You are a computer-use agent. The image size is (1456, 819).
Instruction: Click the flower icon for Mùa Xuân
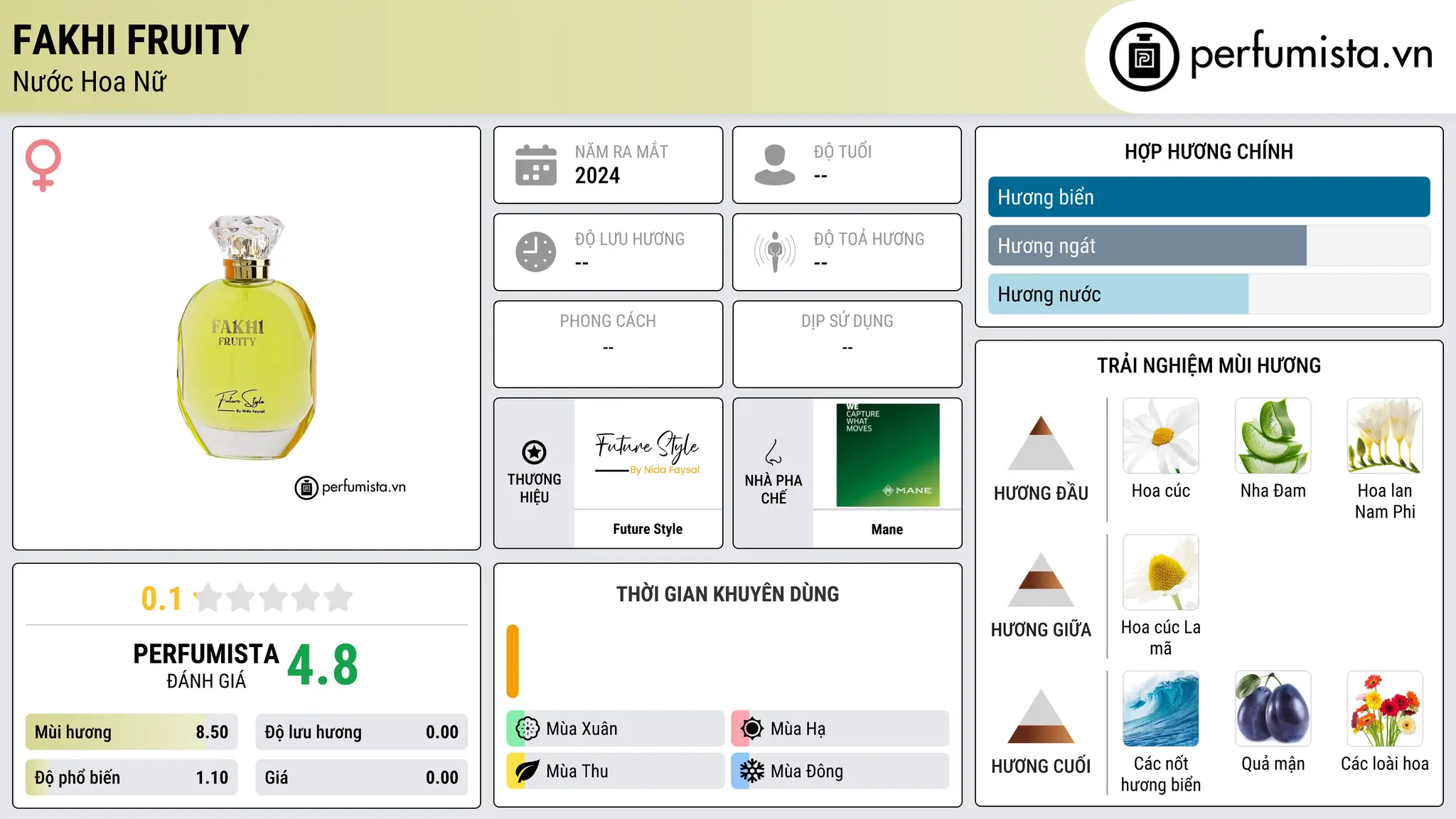(x=528, y=729)
